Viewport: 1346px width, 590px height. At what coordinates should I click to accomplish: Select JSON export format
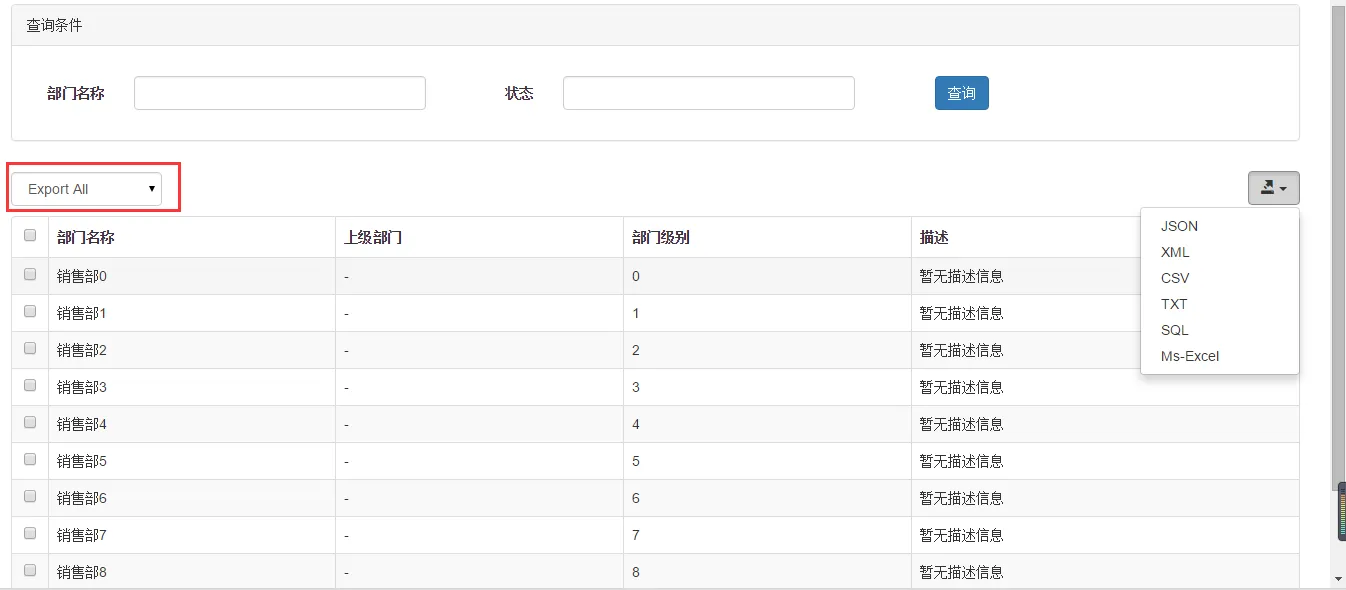[1179, 226]
